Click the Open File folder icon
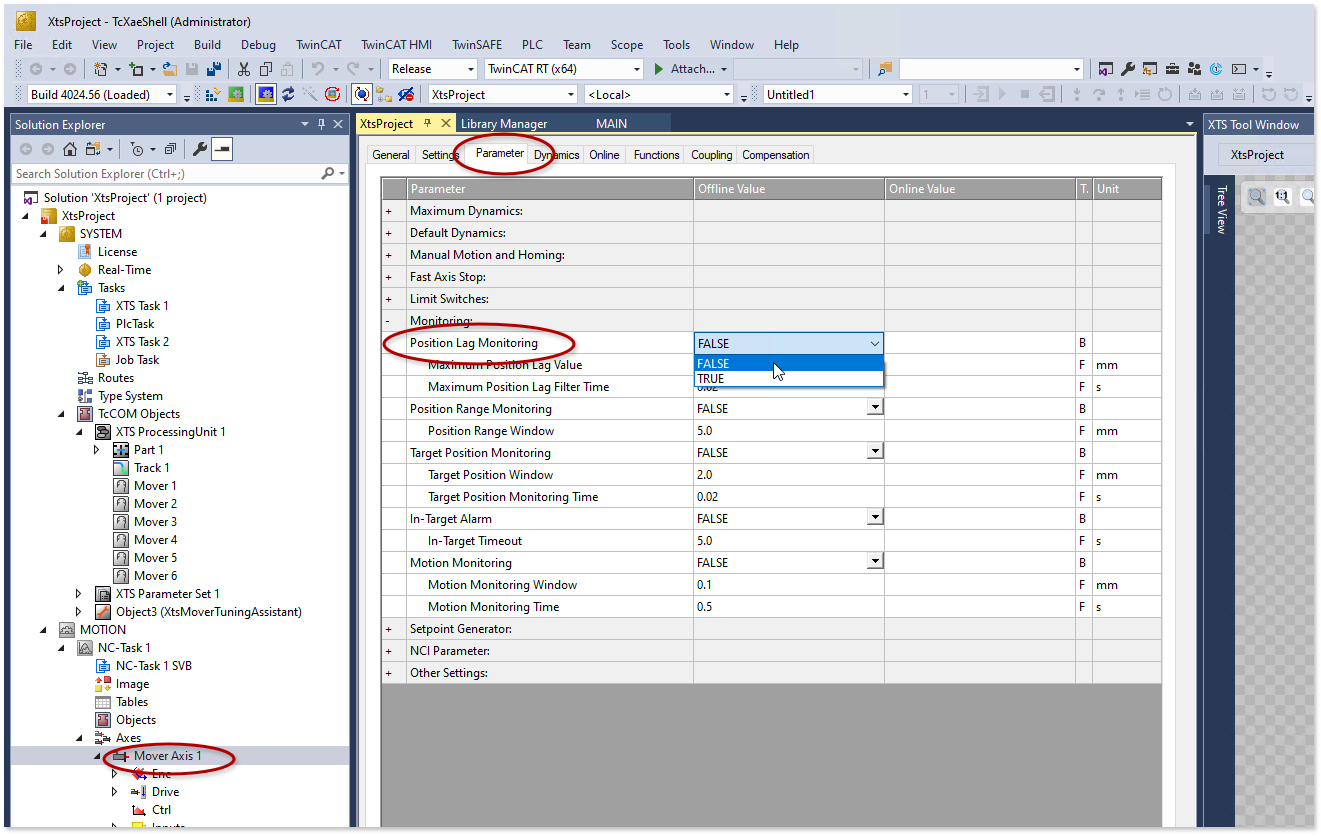This screenshot has height=836, width=1321. click(170, 69)
